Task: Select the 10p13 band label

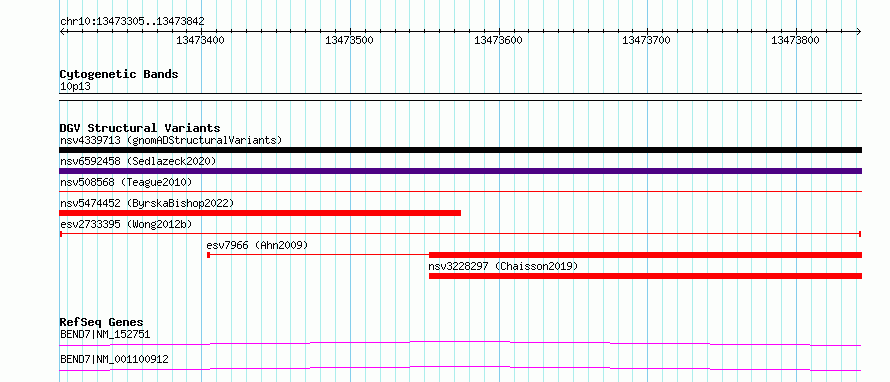Action: (x=75, y=87)
